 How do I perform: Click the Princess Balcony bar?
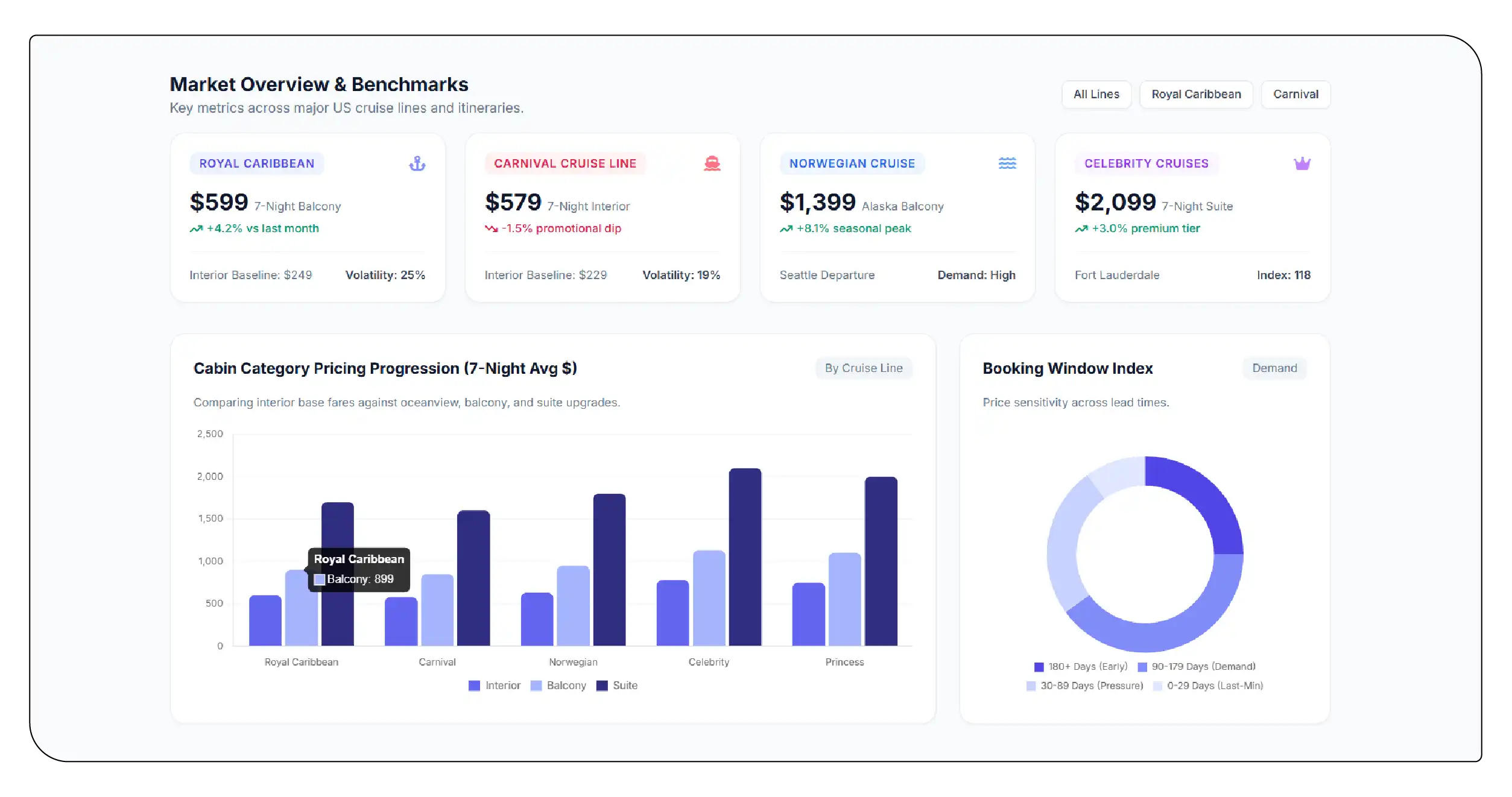845,599
